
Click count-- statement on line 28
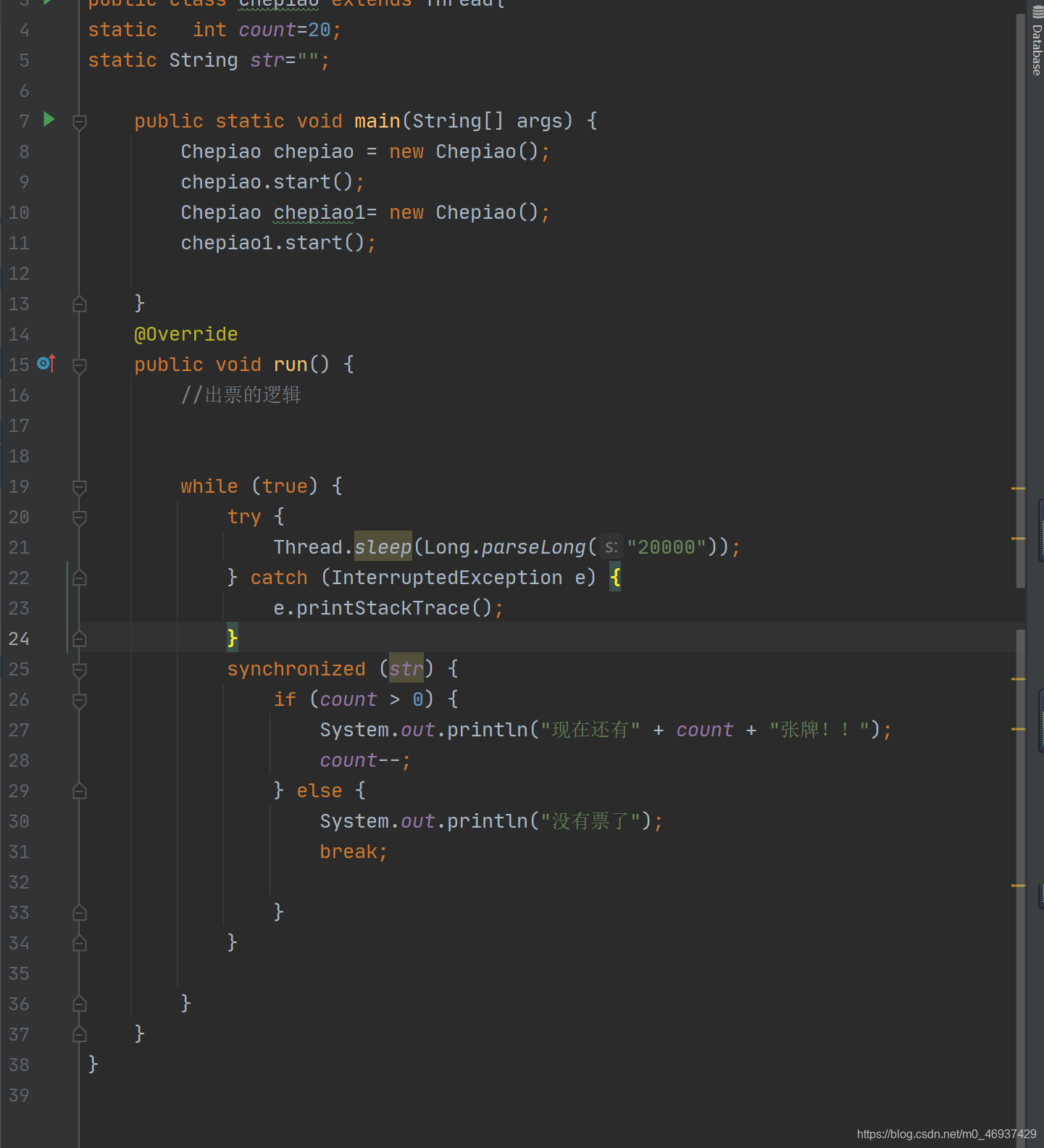point(365,760)
